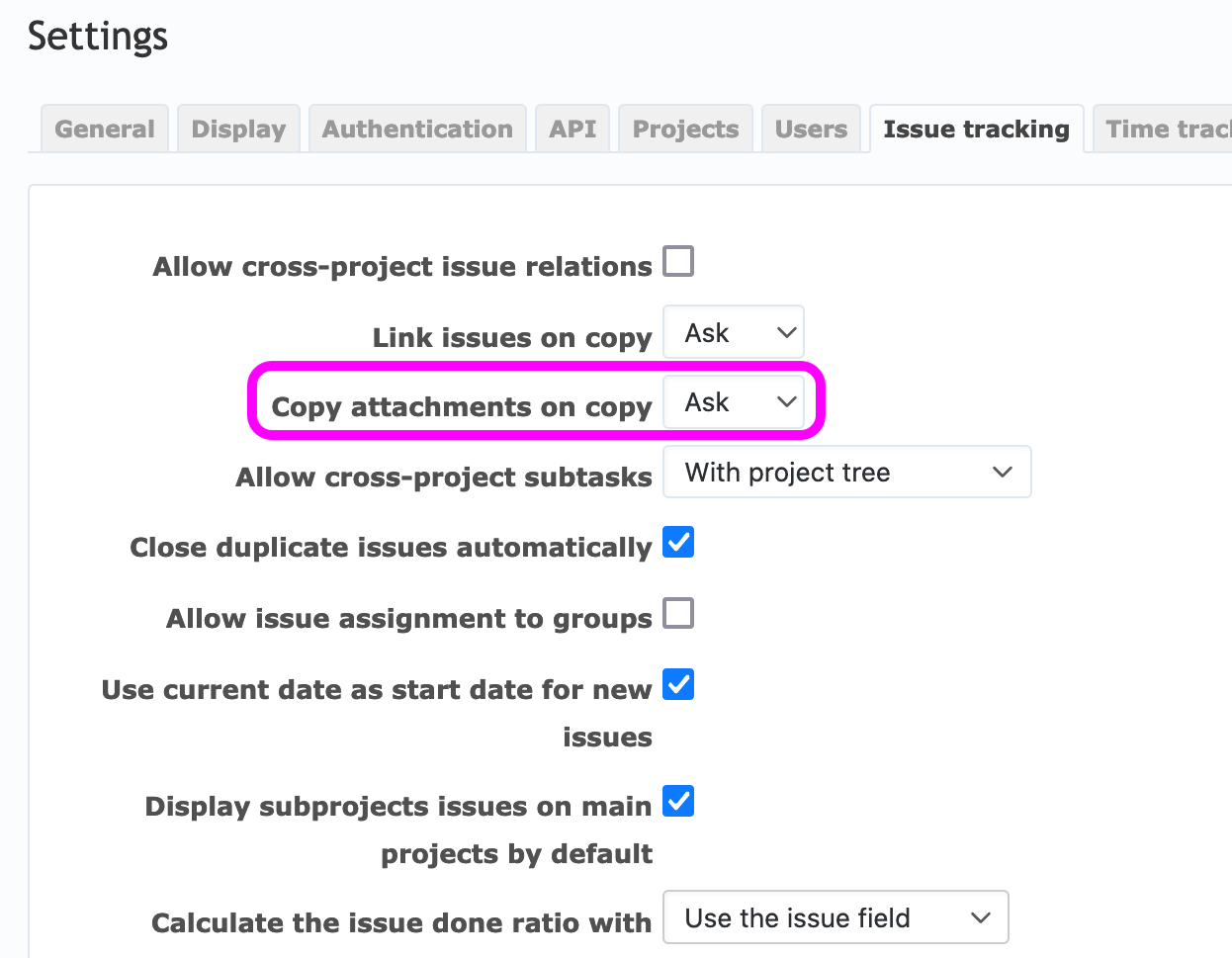1232x958 pixels.
Task: Open the Link issues on copy dropdown
Action: [x=734, y=332]
